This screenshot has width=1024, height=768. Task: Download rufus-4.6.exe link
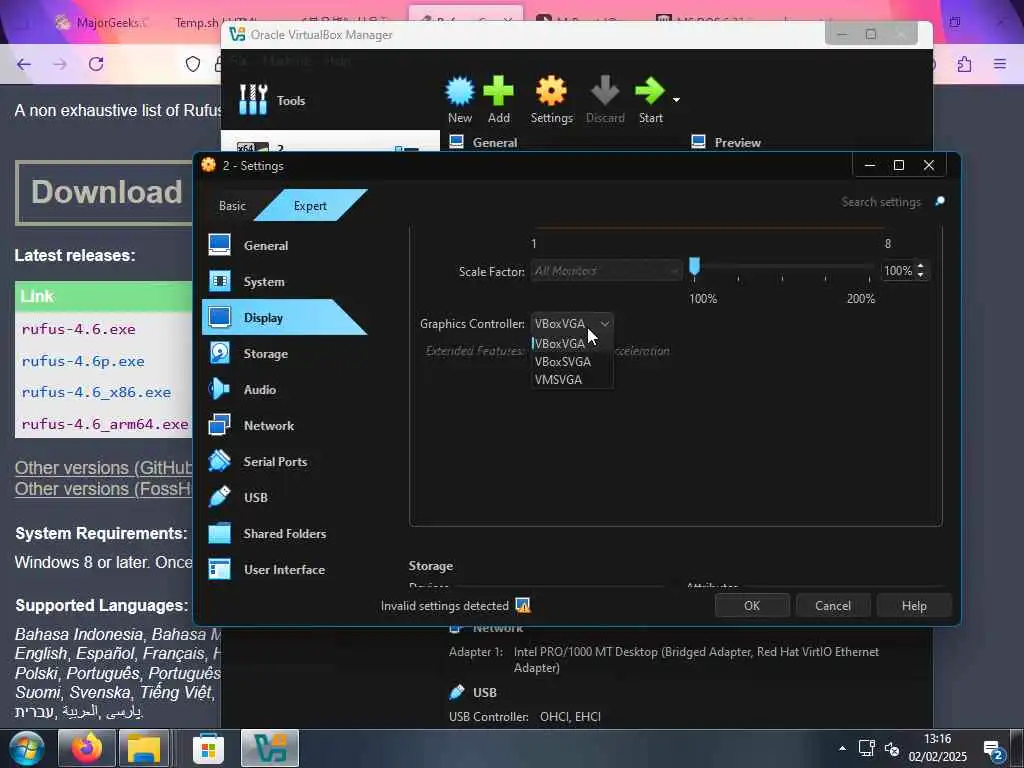(x=78, y=329)
